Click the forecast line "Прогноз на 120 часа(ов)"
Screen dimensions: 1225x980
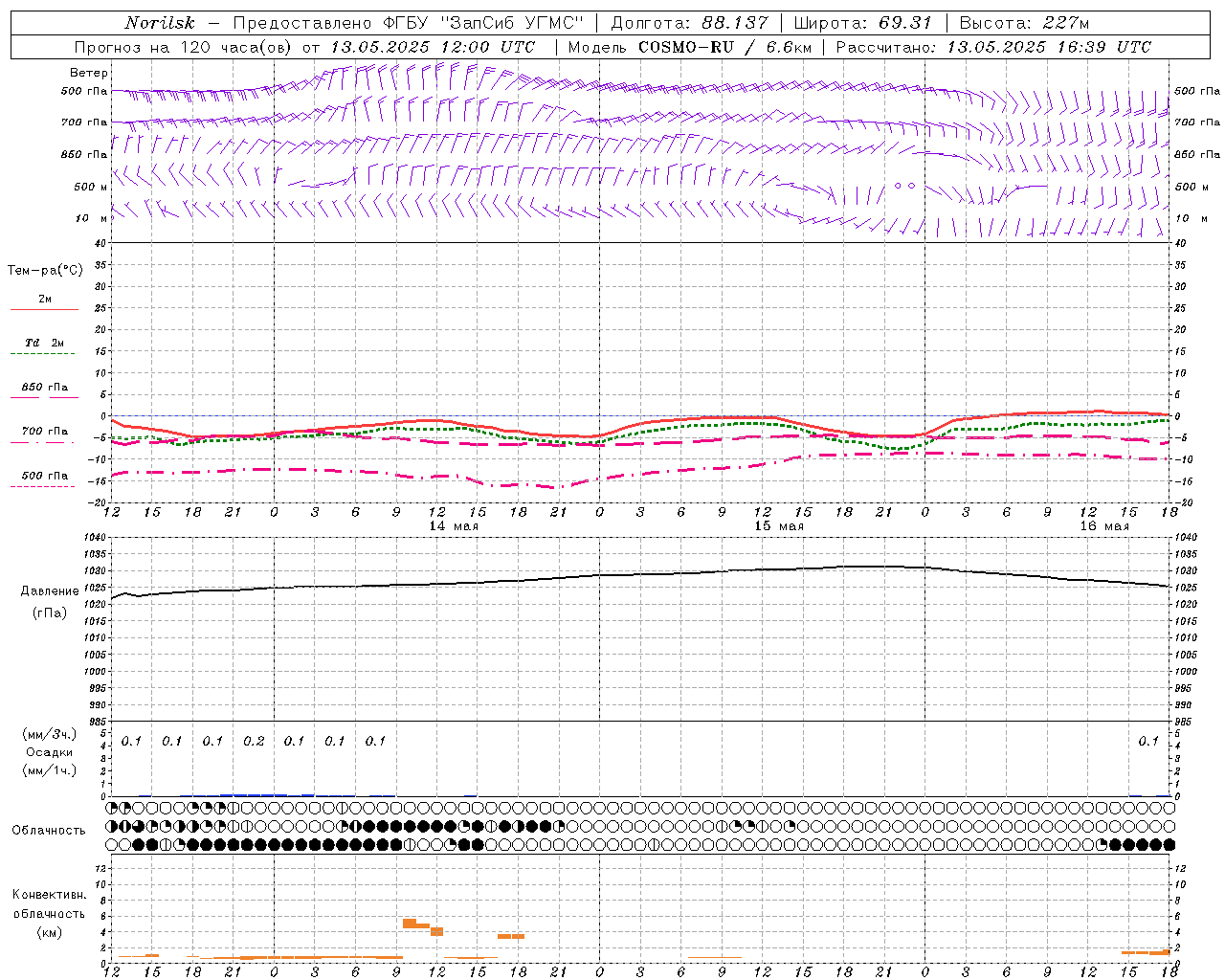(x=183, y=47)
